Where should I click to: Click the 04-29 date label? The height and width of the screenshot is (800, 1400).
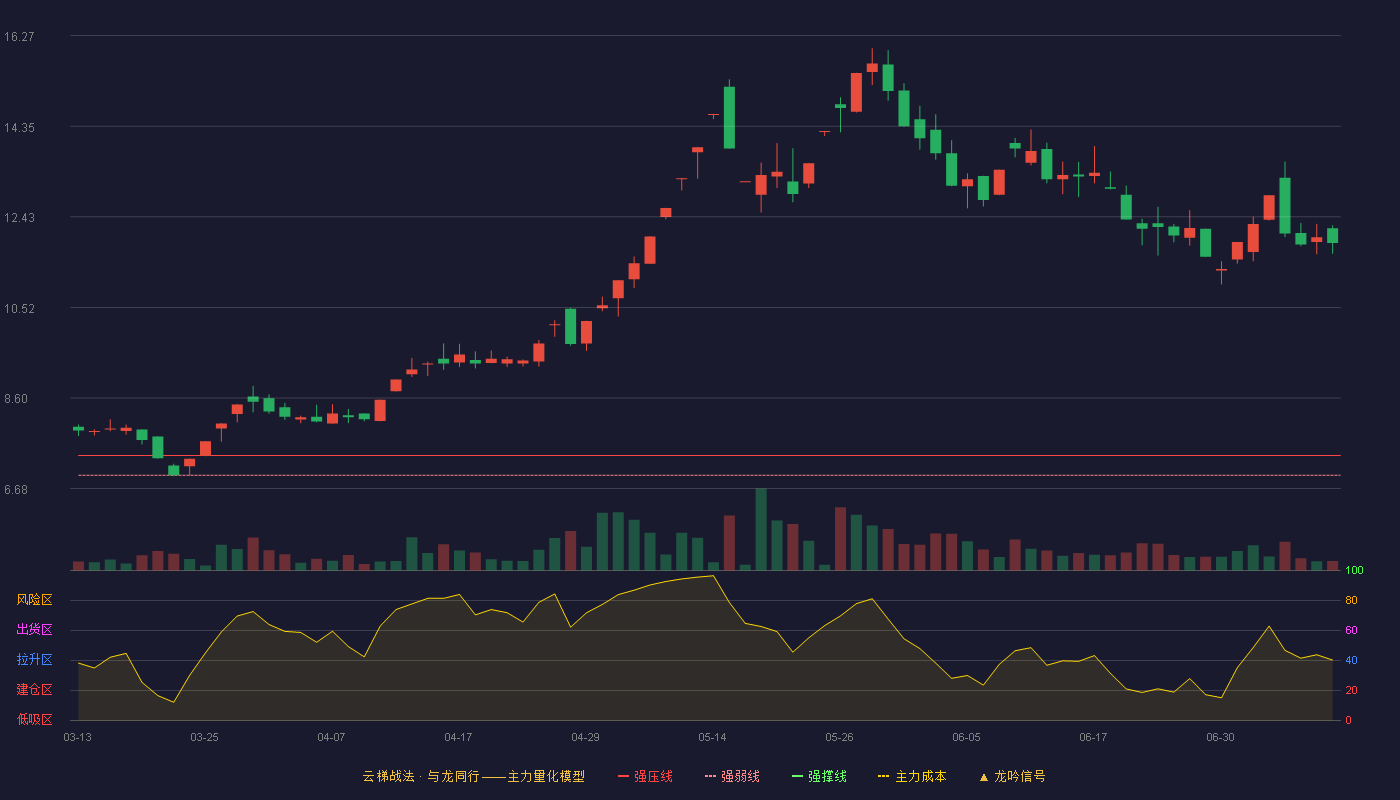point(585,737)
